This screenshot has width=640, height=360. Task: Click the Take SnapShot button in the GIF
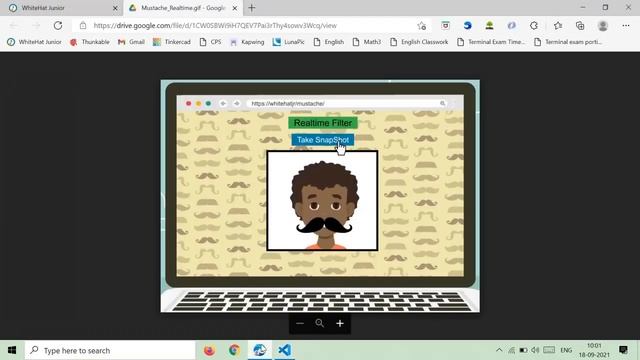point(322,140)
